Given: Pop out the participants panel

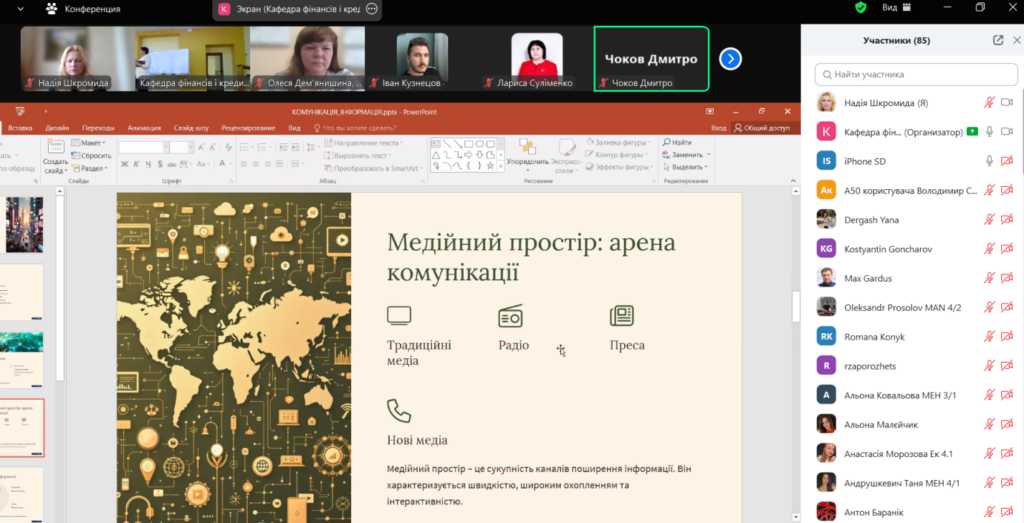Looking at the screenshot, I should pyautogui.click(x=997, y=40).
